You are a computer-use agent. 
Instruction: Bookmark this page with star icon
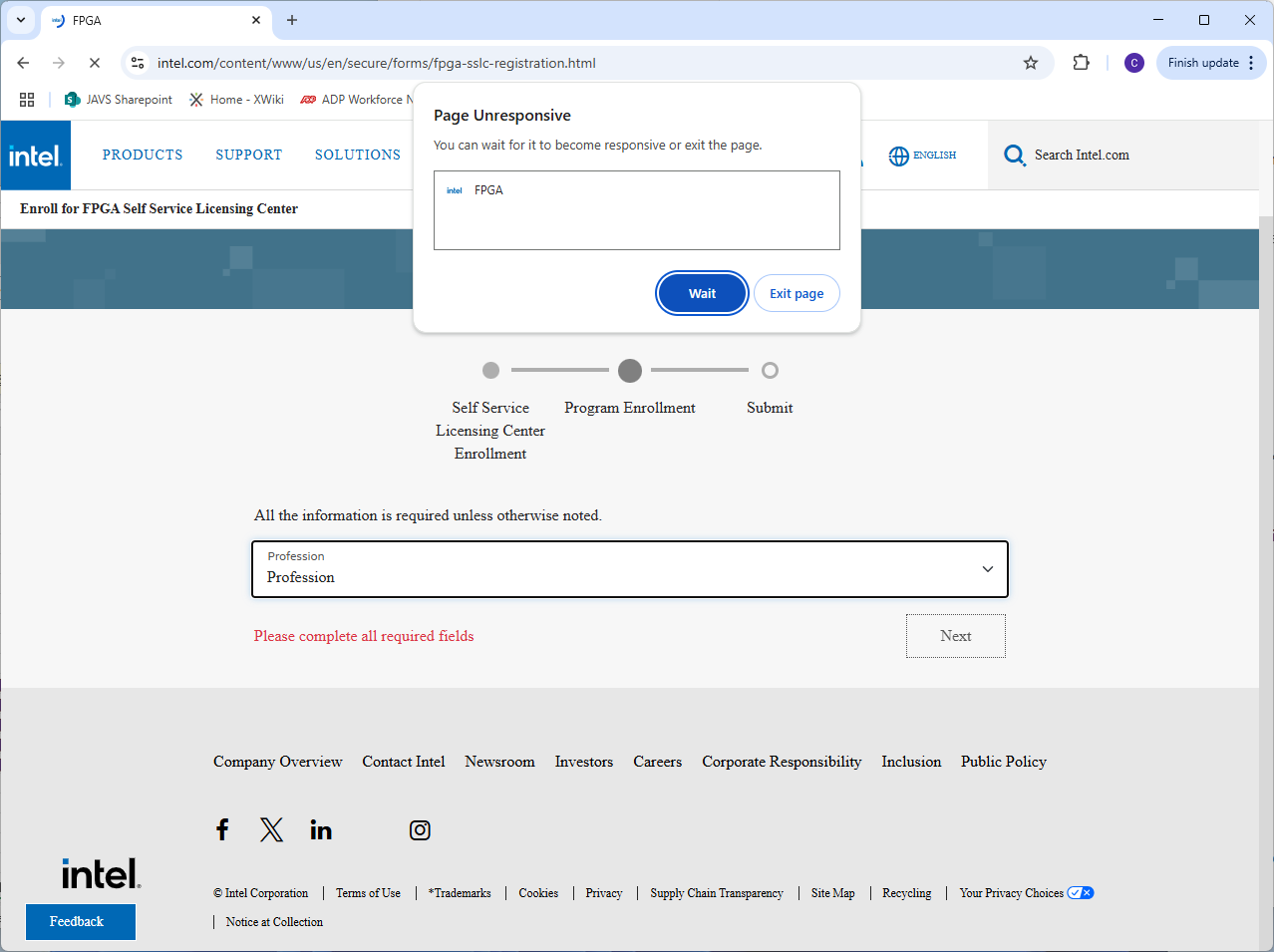[x=1031, y=63]
